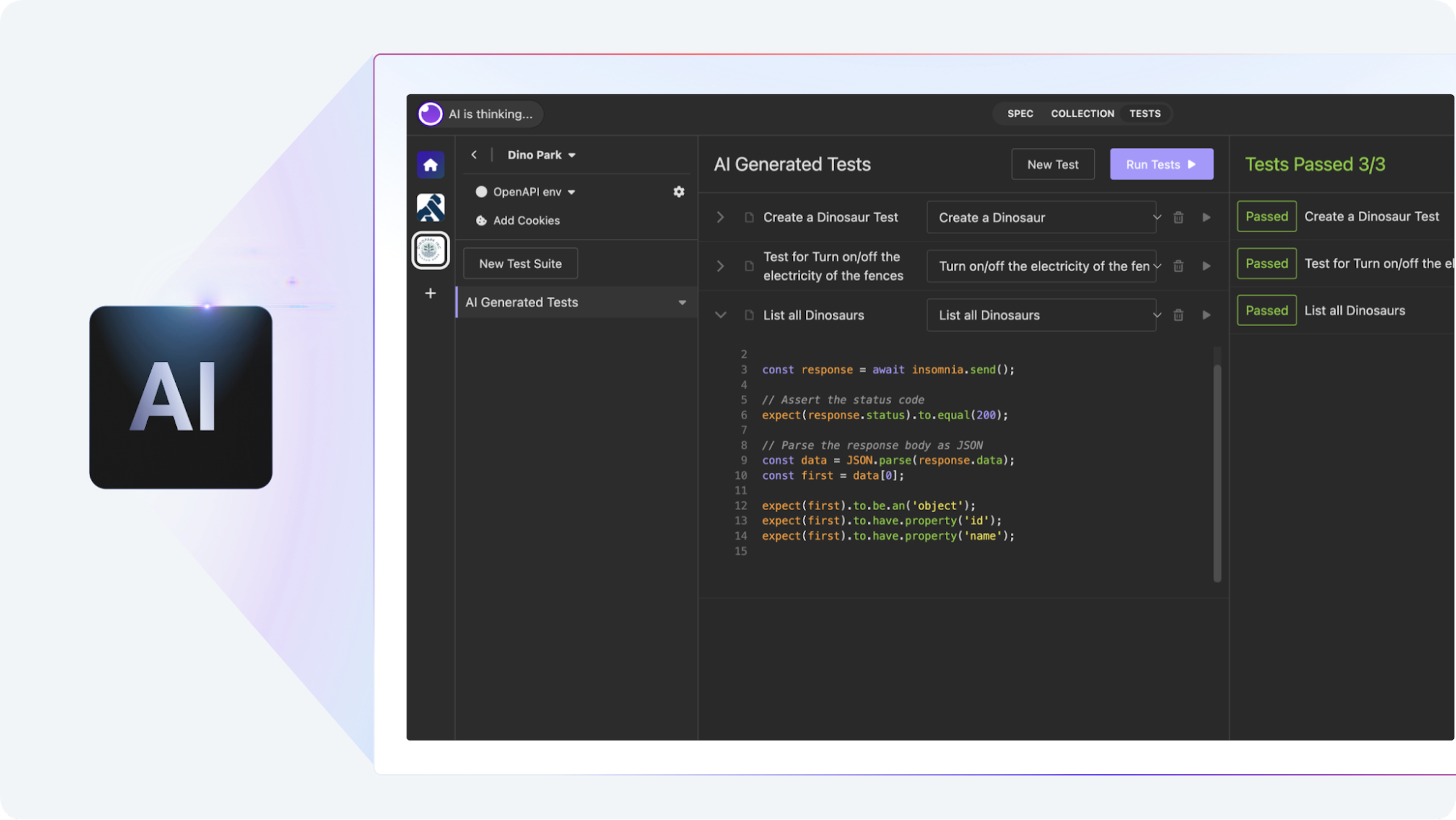This screenshot has width=1456, height=820.
Task: Select the Dino Park organization thumbnail
Action: [x=431, y=250]
